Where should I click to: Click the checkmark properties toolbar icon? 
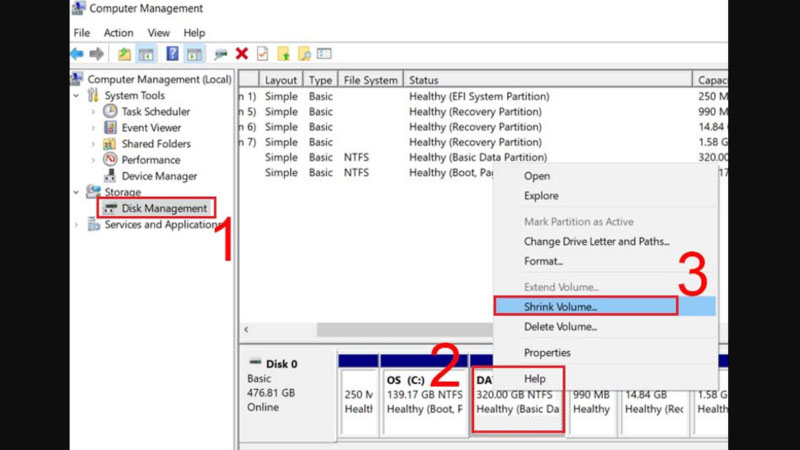[x=262, y=54]
